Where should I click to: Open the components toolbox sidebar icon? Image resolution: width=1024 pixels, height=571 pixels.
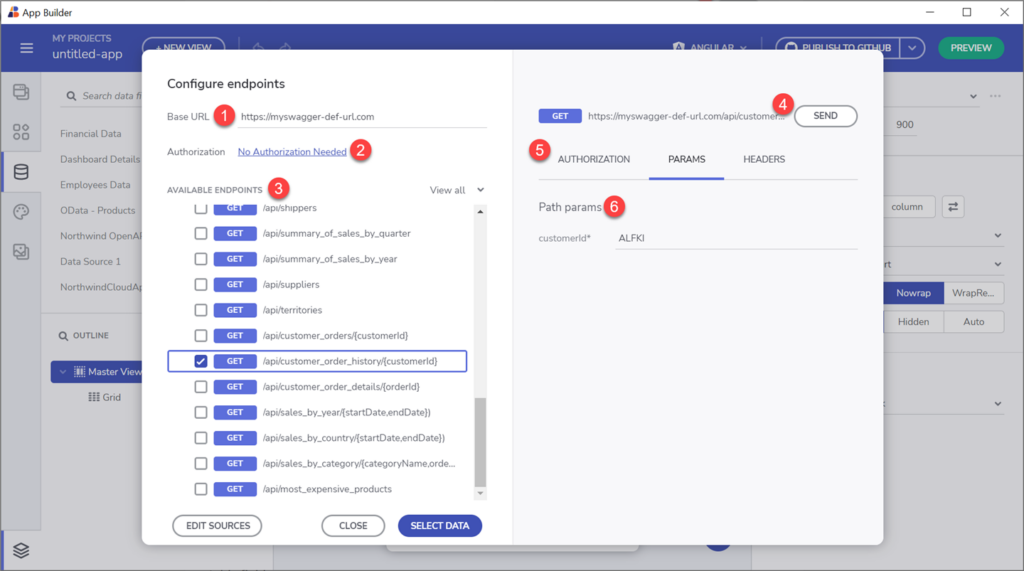(21, 132)
